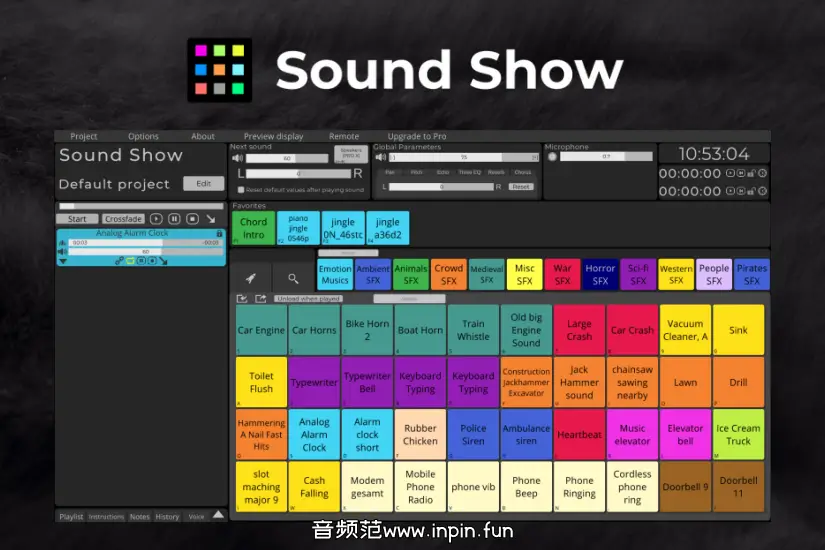Click the lock icon of the first timer
This screenshot has height=550, width=825.
[751, 173]
